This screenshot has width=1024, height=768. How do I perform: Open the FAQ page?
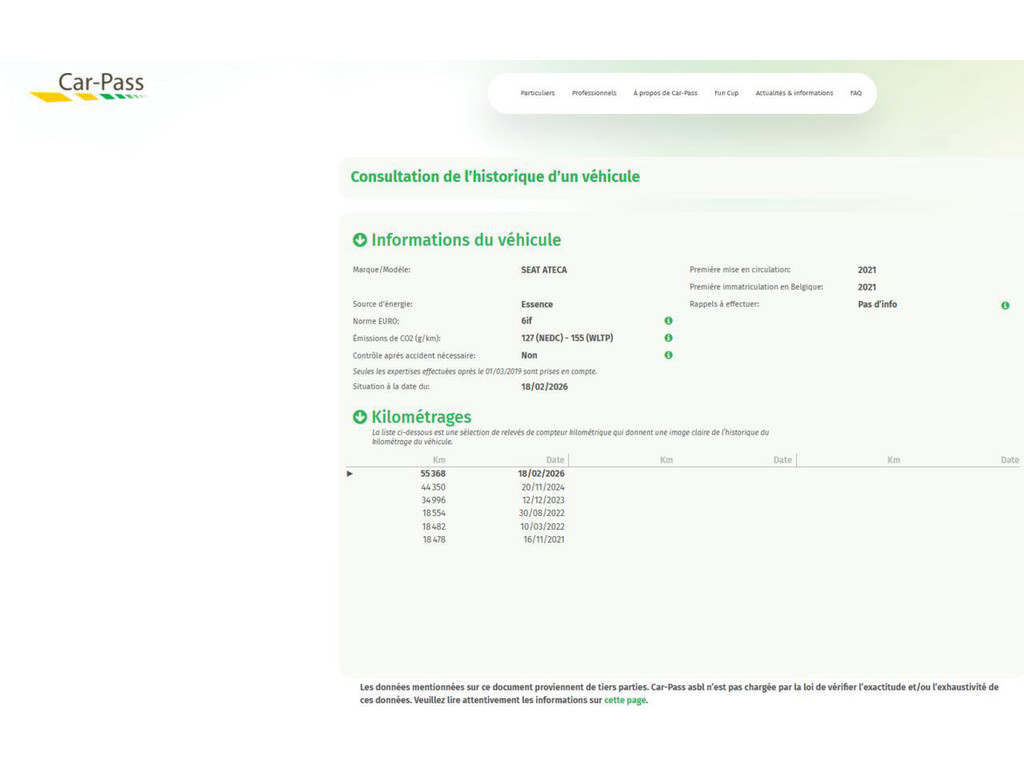click(856, 93)
